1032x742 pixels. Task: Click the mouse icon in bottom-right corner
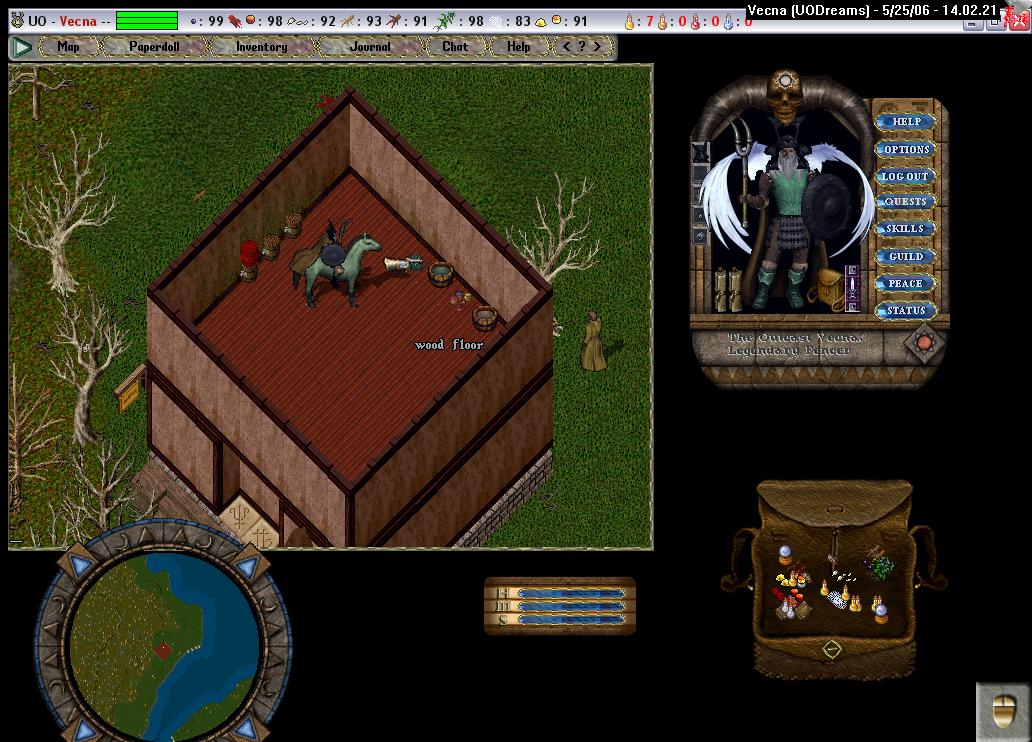pyautogui.click(x=1003, y=712)
